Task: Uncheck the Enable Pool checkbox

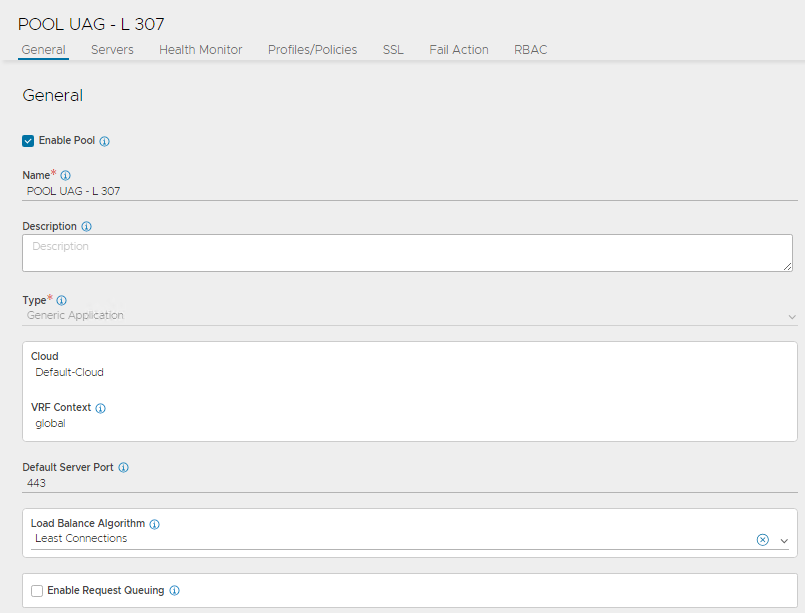Action: tap(28, 141)
